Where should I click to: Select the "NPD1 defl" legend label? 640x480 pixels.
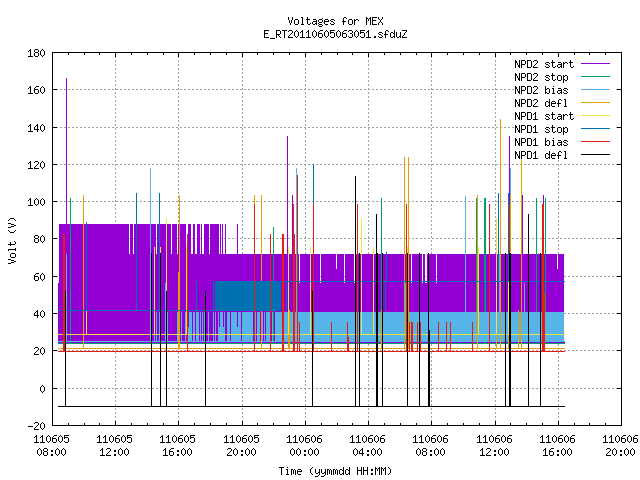(541, 156)
